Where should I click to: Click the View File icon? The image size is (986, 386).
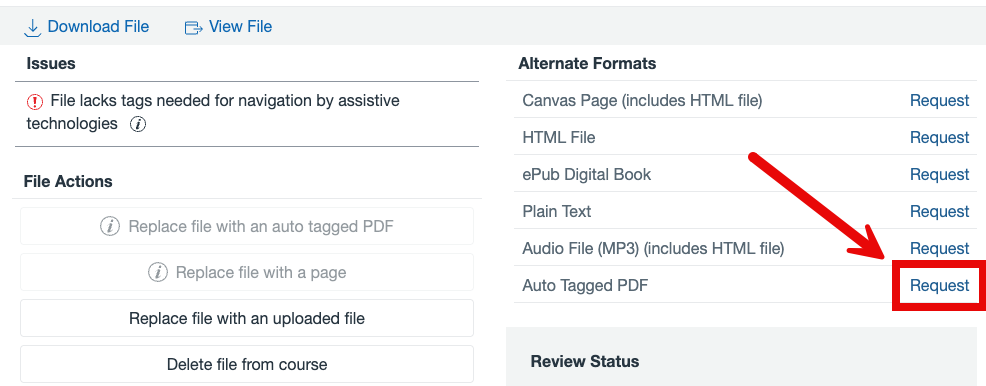(194, 28)
